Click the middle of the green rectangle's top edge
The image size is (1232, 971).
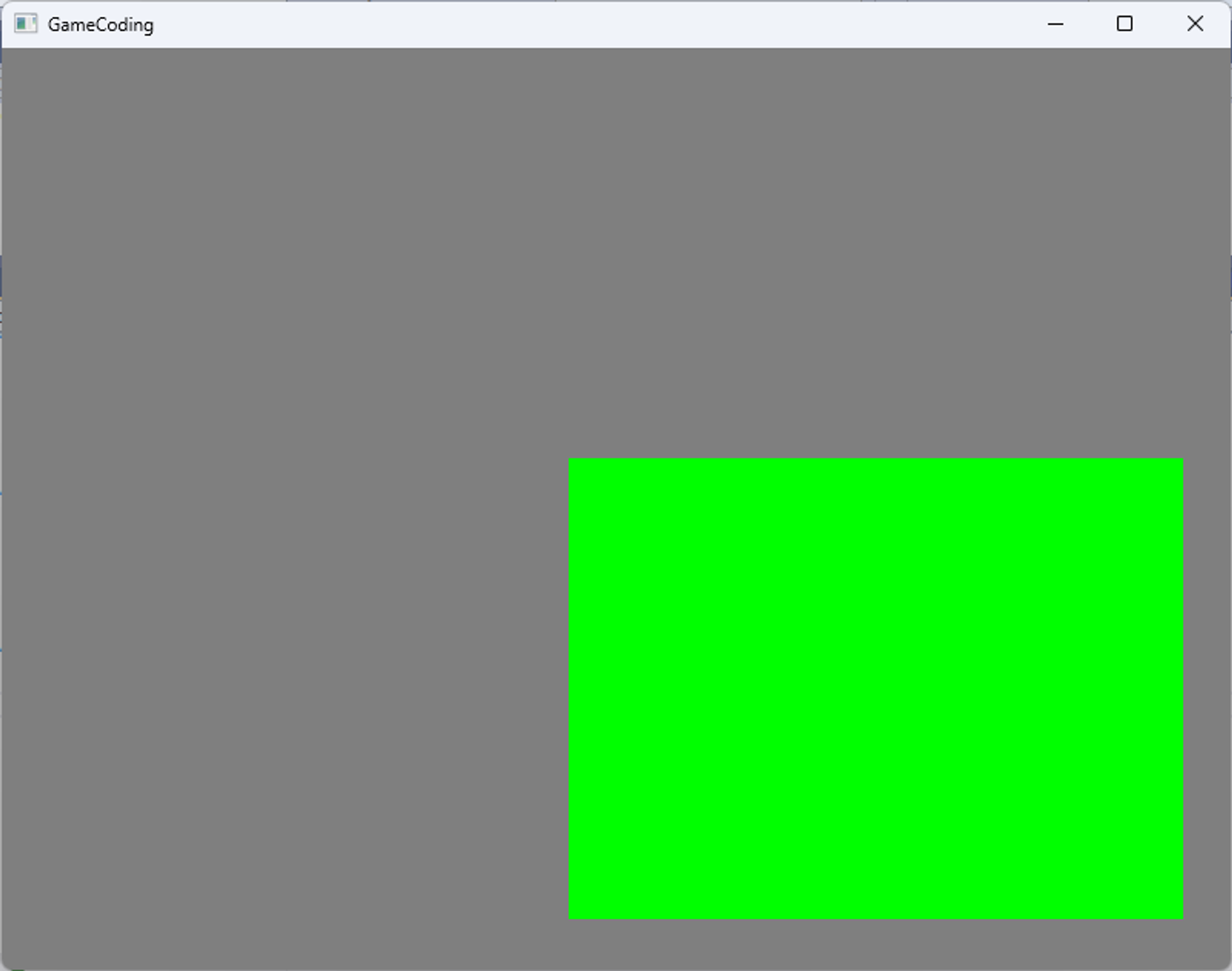click(x=875, y=460)
